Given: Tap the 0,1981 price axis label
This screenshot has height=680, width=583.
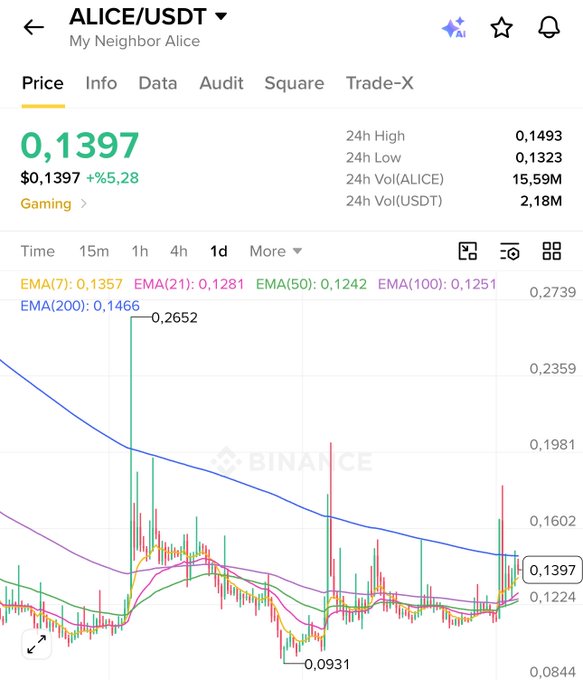Looking at the screenshot, I should [x=552, y=445].
